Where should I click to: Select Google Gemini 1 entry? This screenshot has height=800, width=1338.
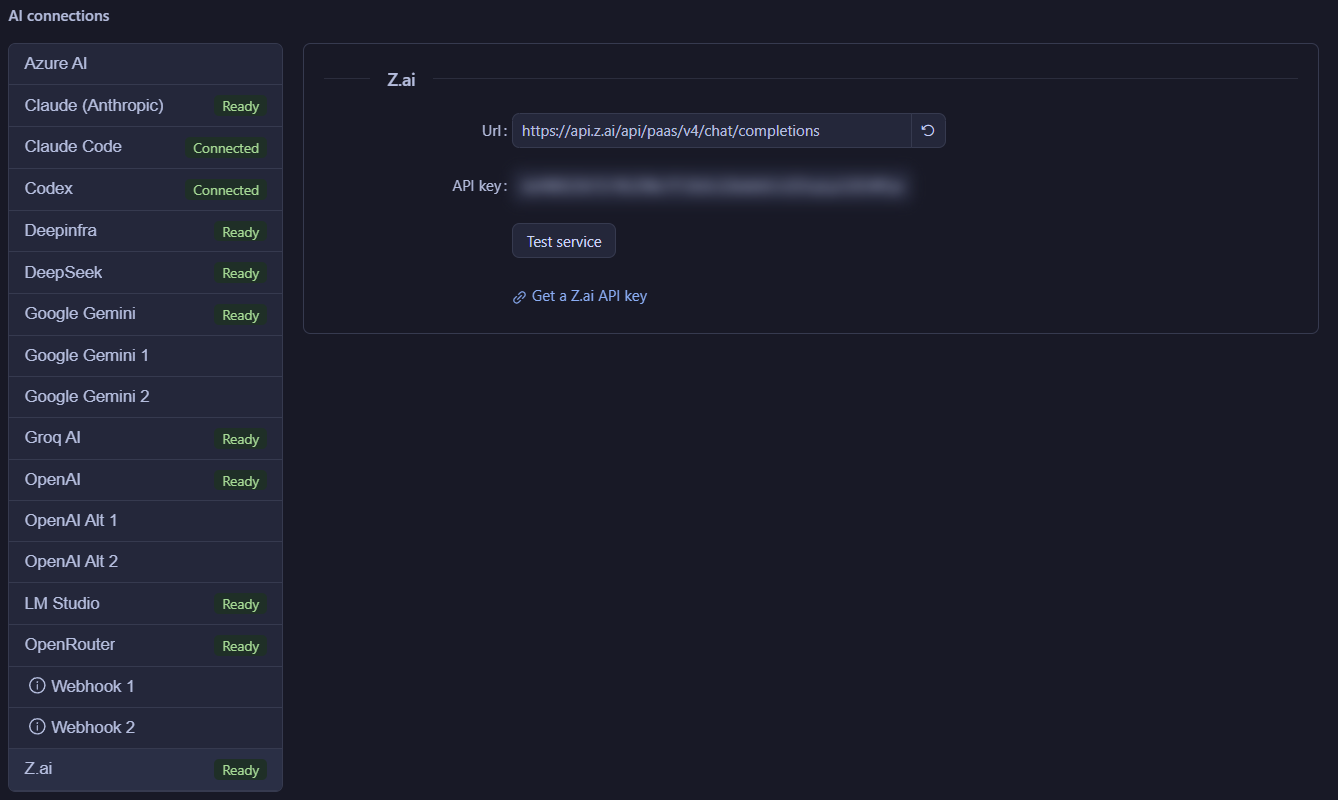145,356
